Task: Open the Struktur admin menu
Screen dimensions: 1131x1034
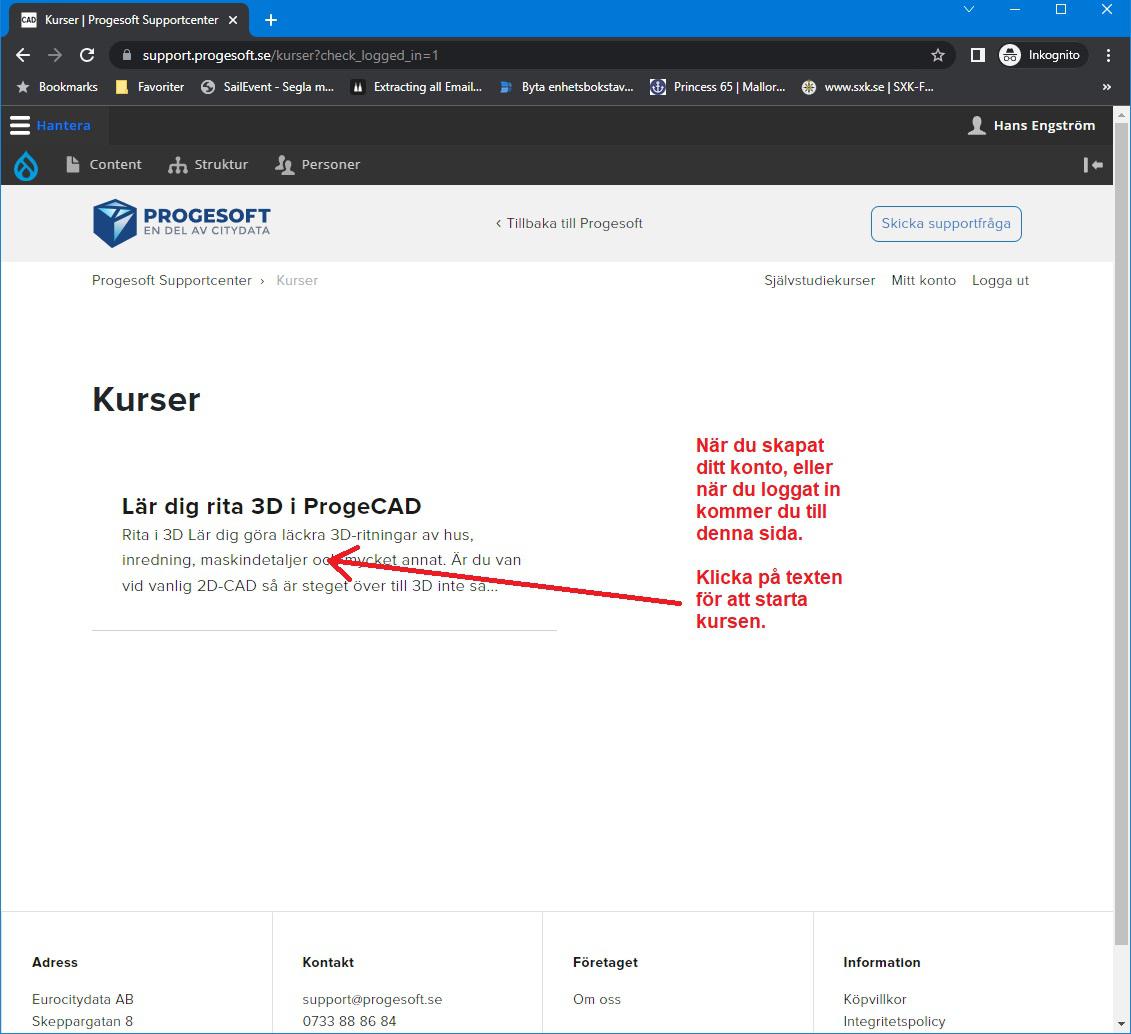Action: click(x=208, y=164)
